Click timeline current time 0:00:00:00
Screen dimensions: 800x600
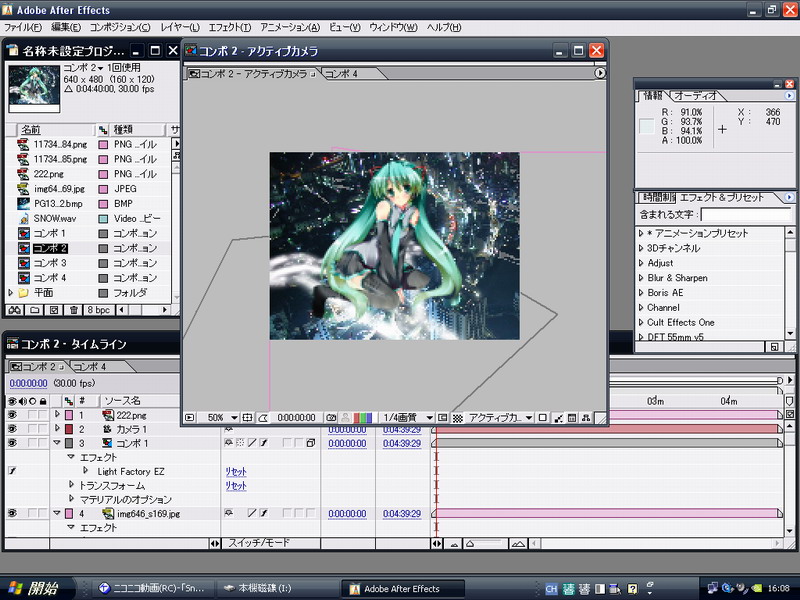coord(29,383)
